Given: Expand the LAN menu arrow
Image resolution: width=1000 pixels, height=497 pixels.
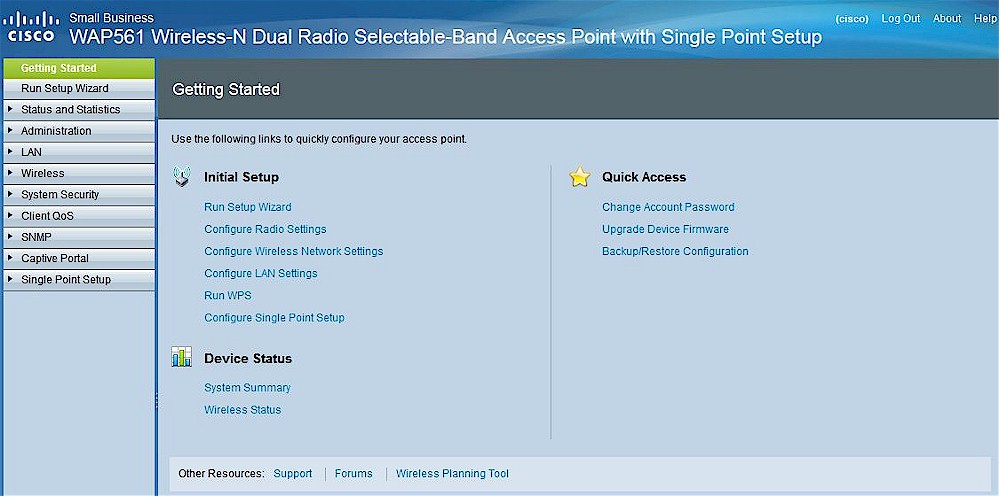Looking at the screenshot, I should (10, 152).
